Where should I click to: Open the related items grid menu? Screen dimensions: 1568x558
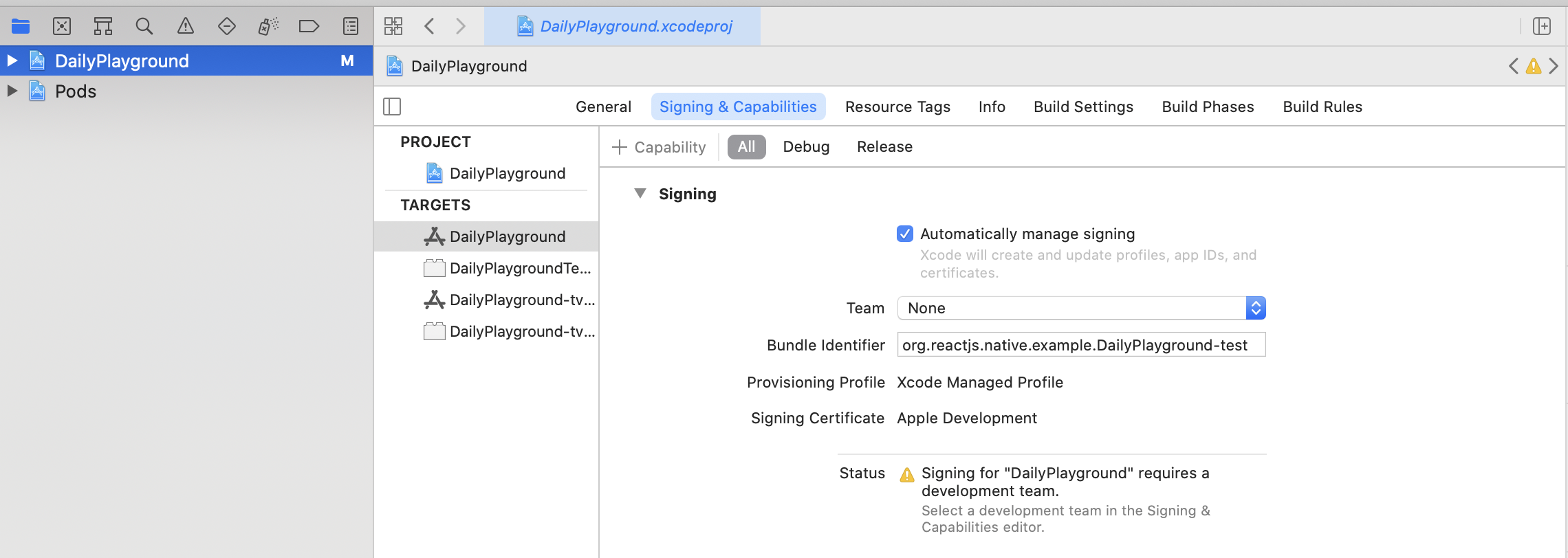pyautogui.click(x=393, y=27)
